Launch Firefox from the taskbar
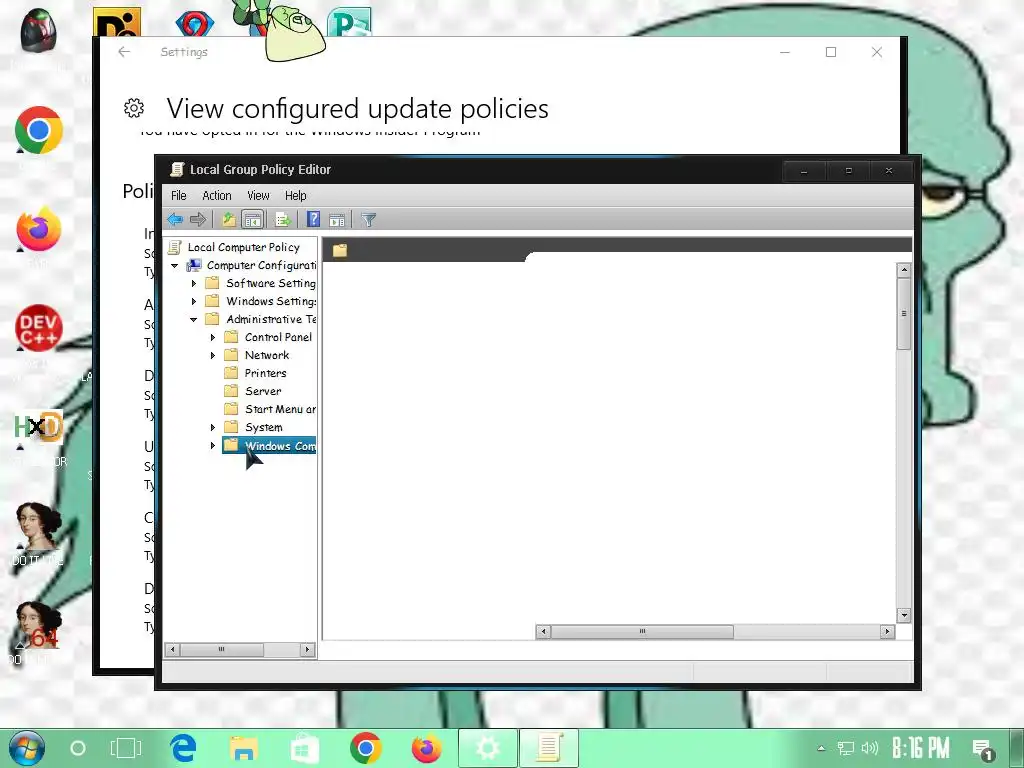The height and width of the screenshot is (768, 1024). (x=426, y=748)
